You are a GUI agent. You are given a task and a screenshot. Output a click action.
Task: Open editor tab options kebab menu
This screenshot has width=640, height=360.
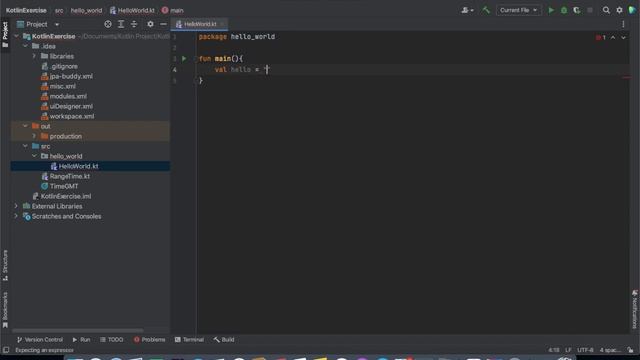pyautogui.click(x=623, y=24)
